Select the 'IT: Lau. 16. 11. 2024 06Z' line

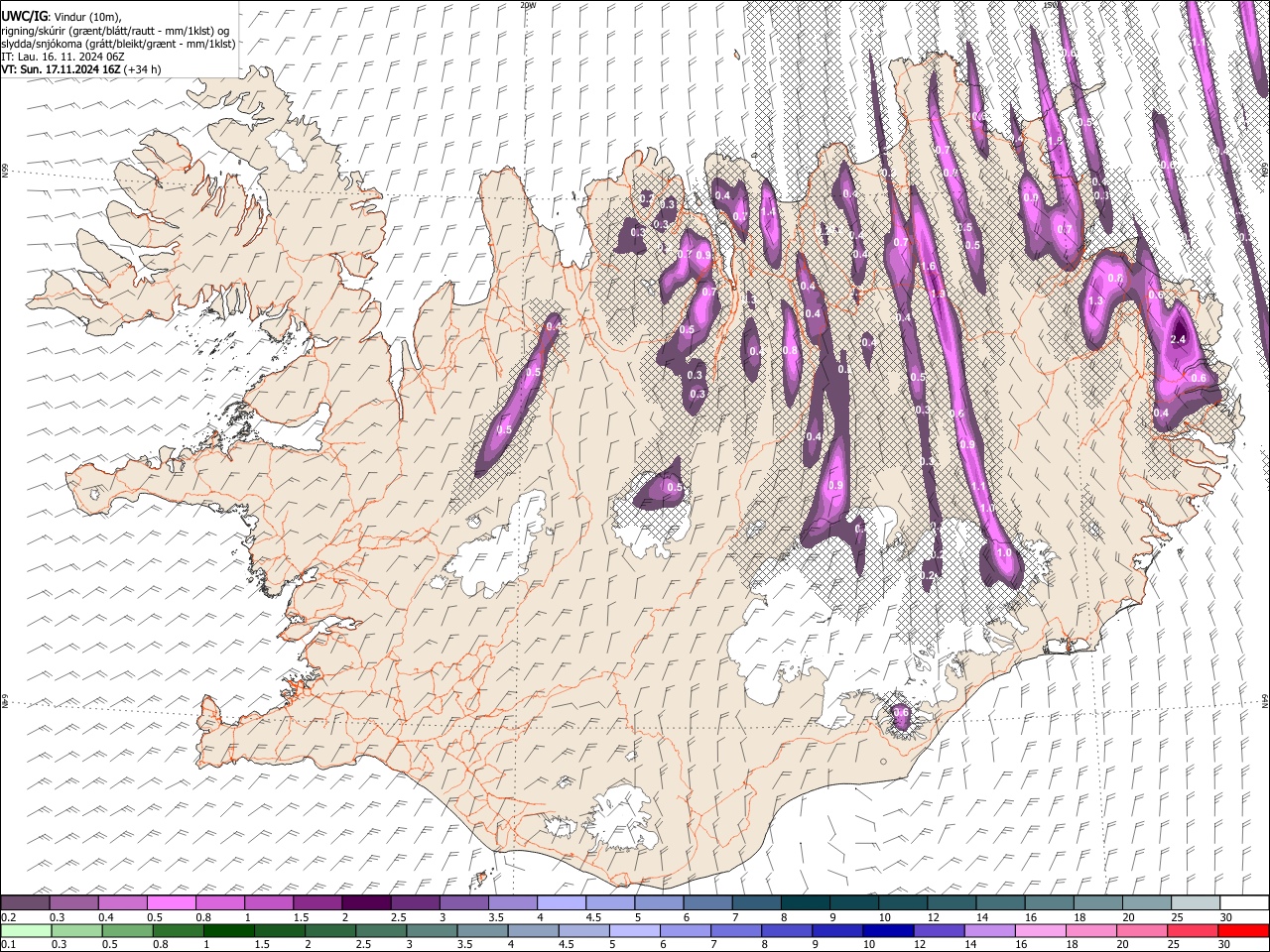pyautogui.click(x=63, y=57)
